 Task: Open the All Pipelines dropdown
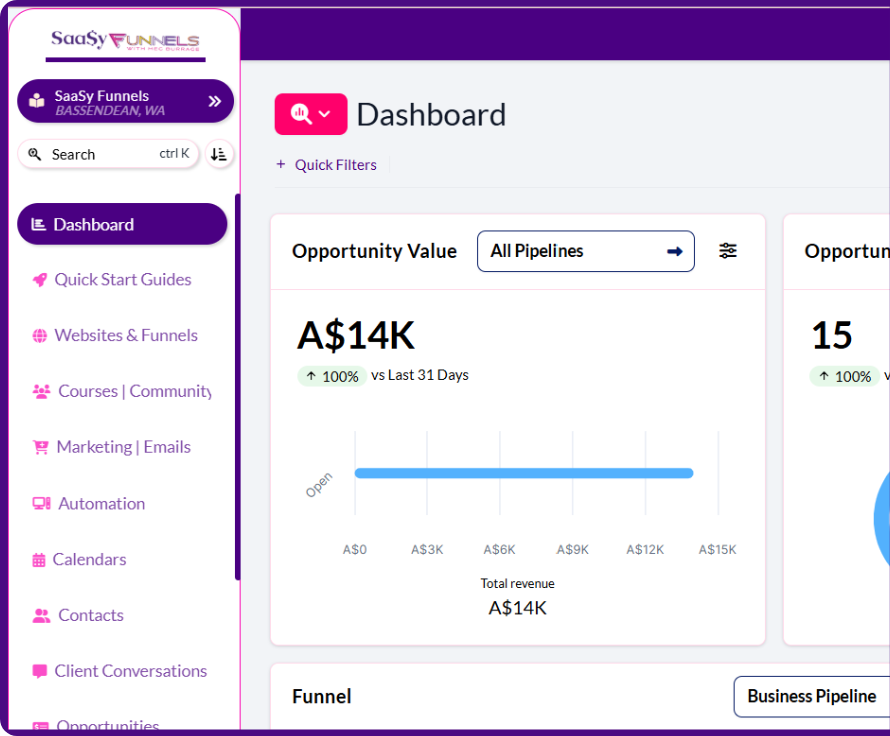click(585, 251)
